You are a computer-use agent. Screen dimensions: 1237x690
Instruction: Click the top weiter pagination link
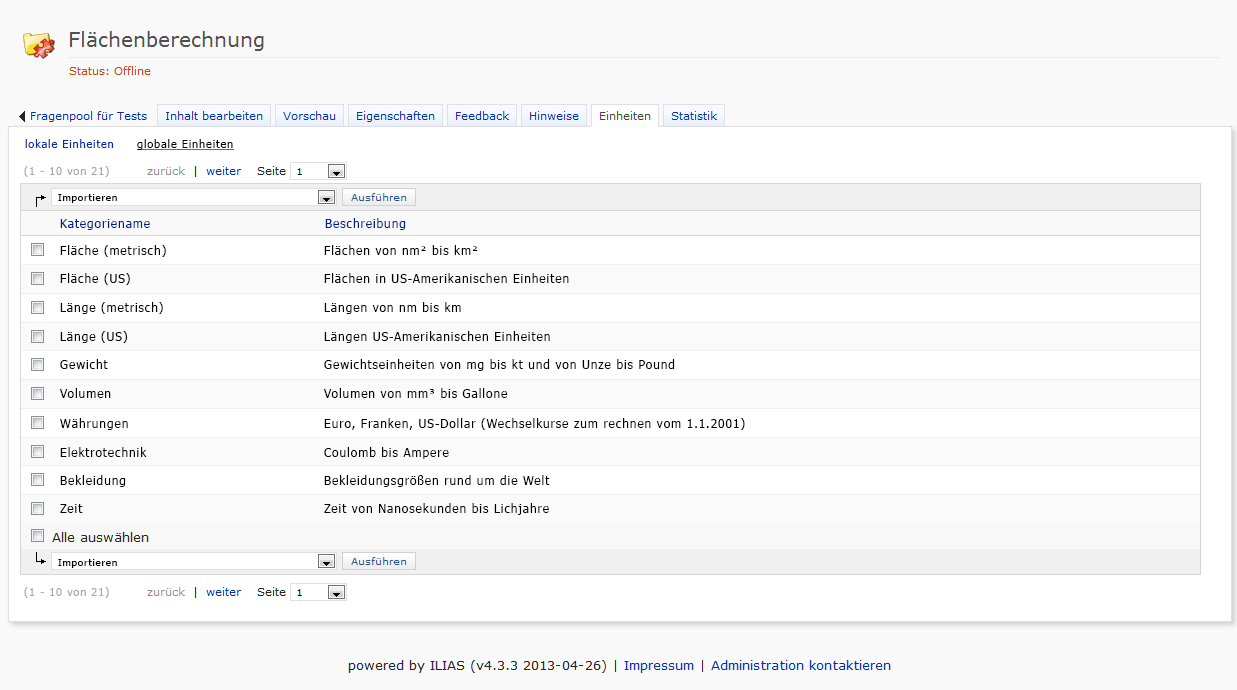coord(223,171)
